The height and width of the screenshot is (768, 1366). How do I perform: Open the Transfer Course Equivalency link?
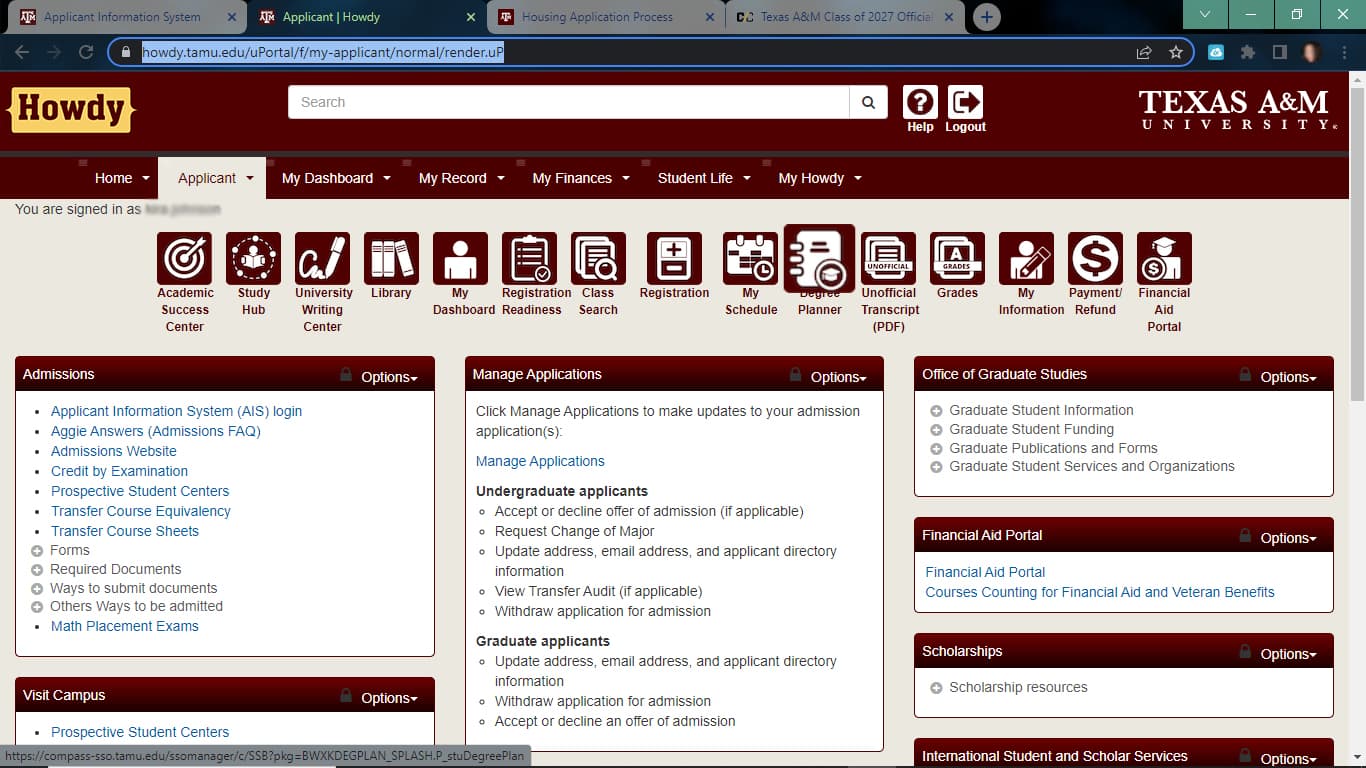pos(141,511)
